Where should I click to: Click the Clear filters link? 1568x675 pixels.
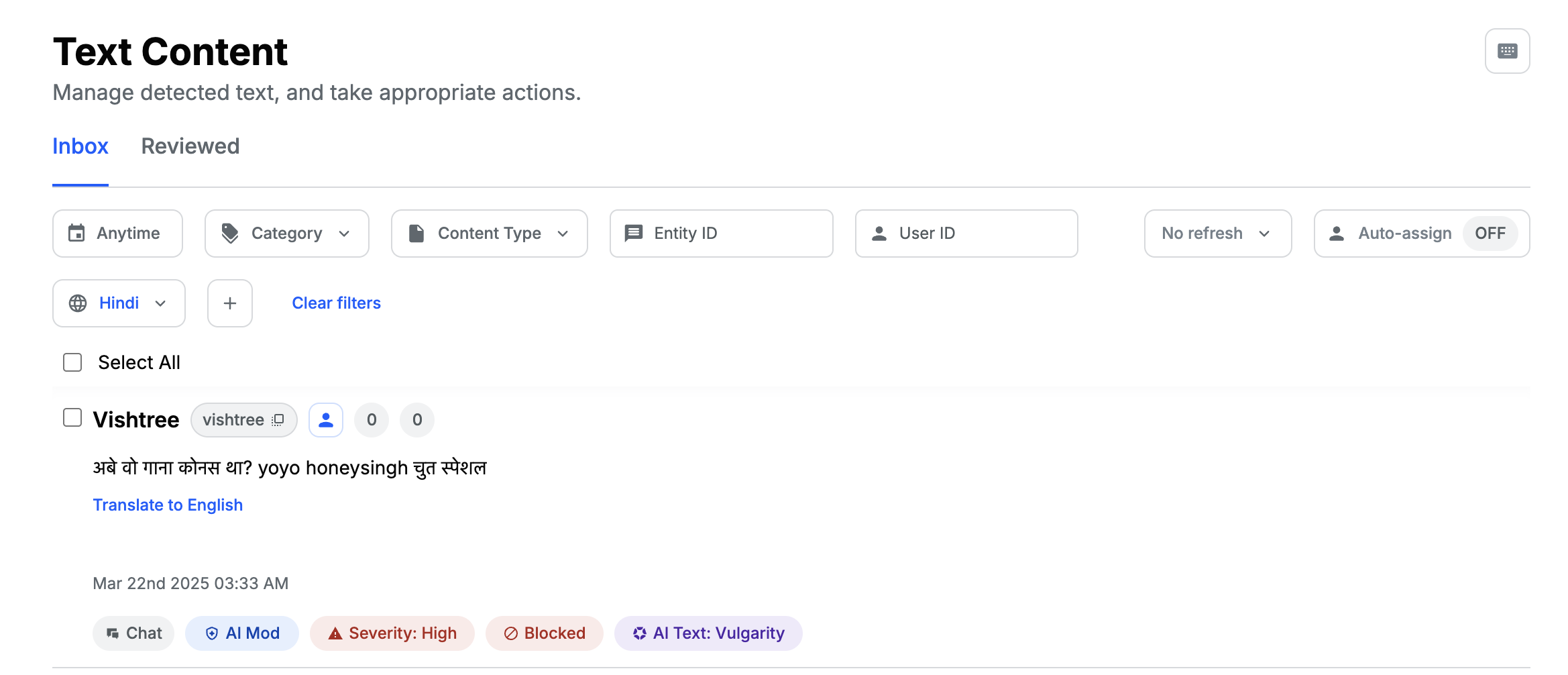click(336, 303)
